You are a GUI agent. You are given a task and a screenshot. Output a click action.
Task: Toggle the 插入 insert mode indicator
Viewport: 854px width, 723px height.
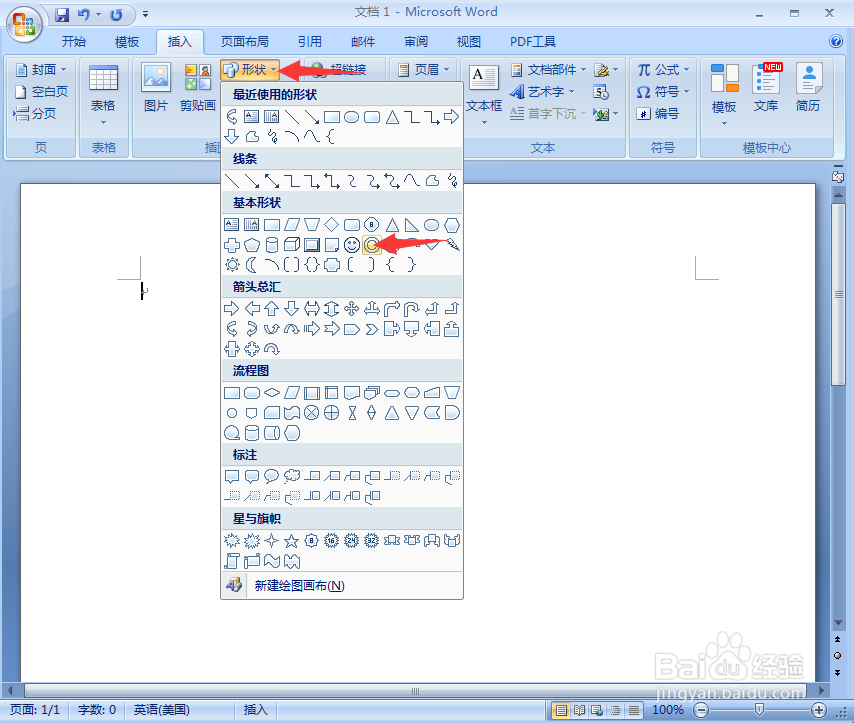(x=255, y=710)
